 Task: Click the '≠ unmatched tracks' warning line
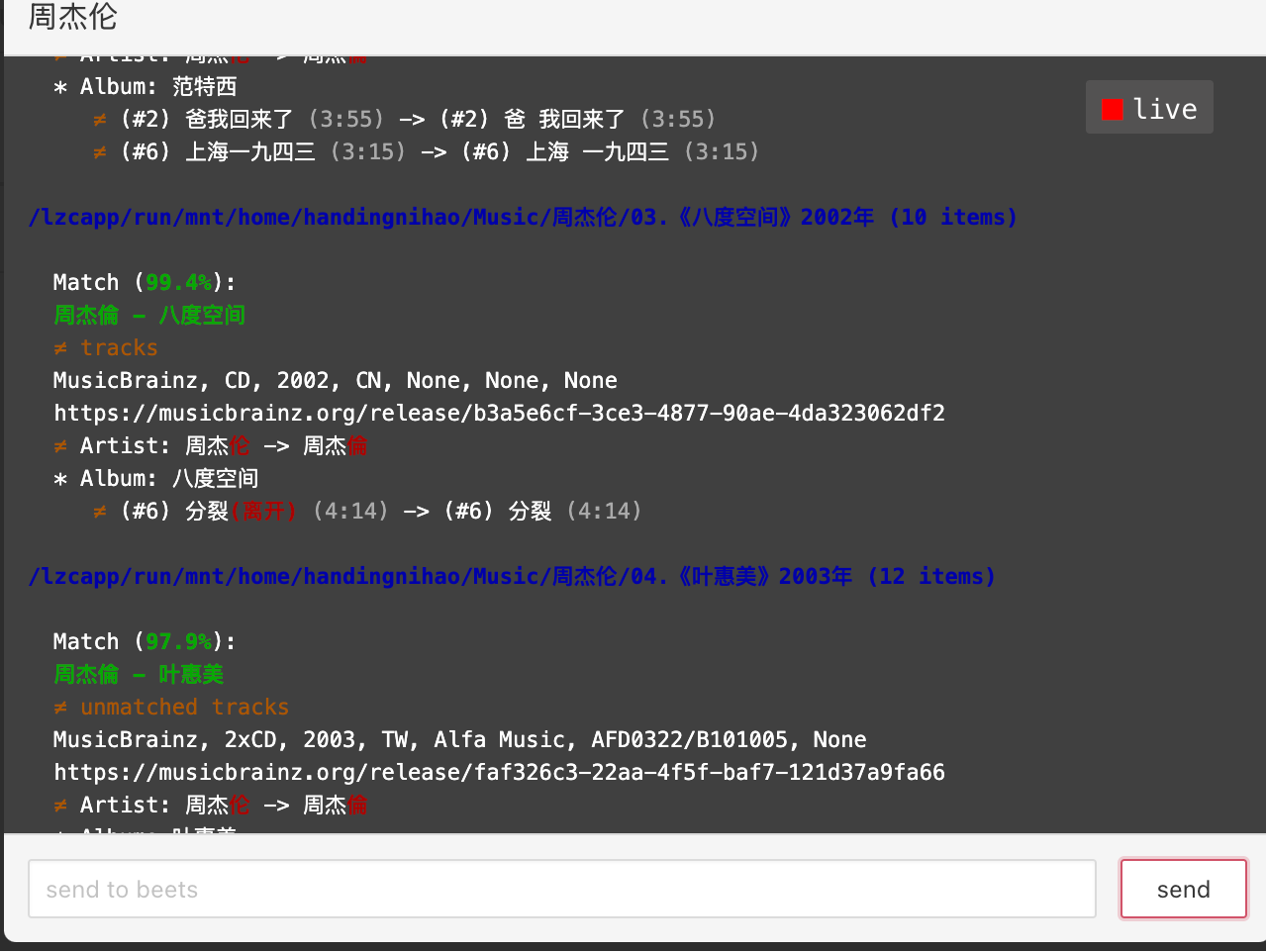(171, 707)
